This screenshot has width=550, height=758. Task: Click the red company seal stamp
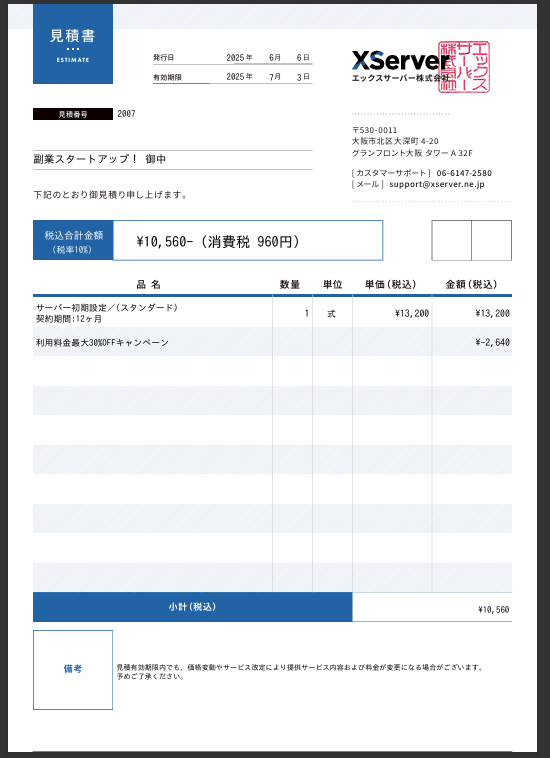464,67
